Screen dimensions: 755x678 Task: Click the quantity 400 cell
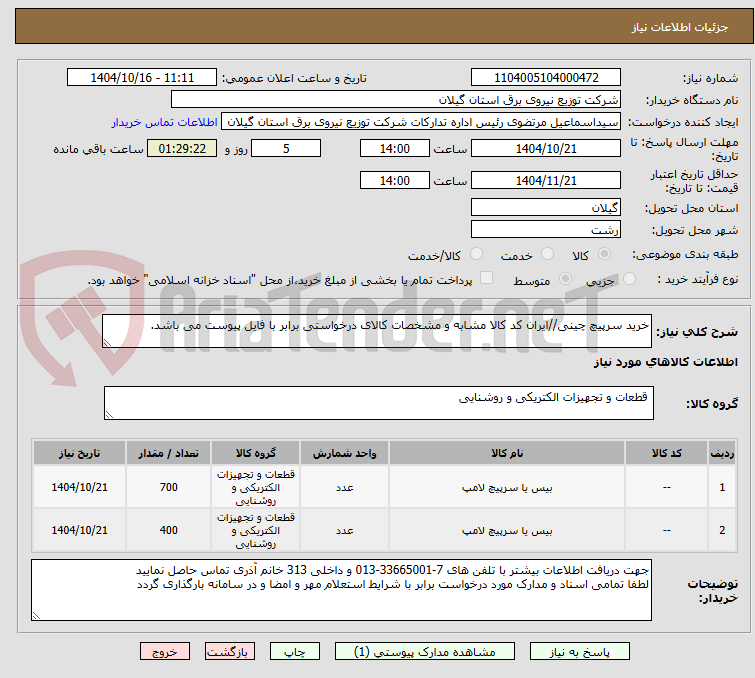[169, 530]
